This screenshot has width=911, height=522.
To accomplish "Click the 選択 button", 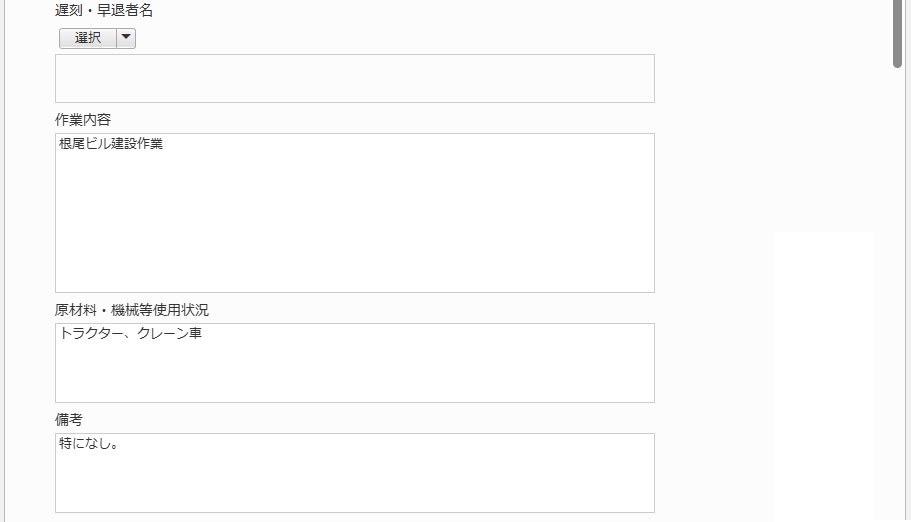I will [88, 38].
